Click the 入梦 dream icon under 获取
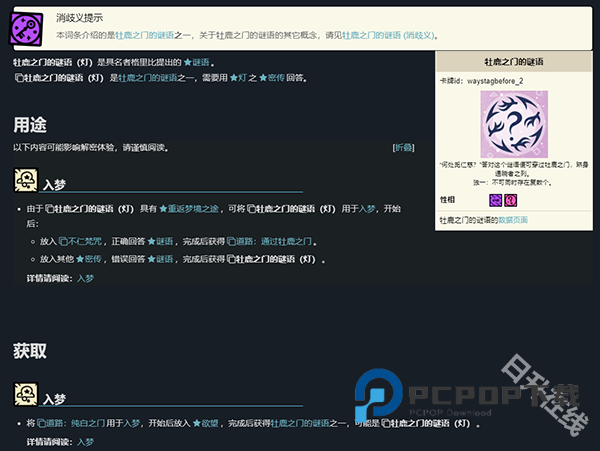 coord(26,394)
